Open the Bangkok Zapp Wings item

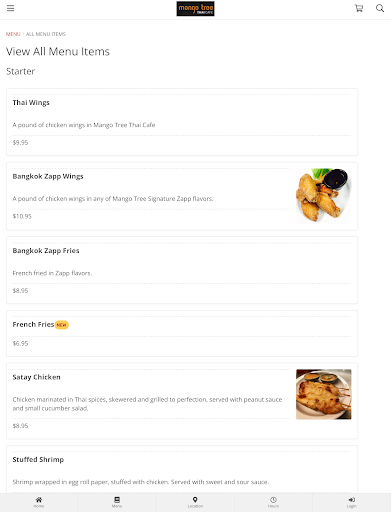pos(182,196)
